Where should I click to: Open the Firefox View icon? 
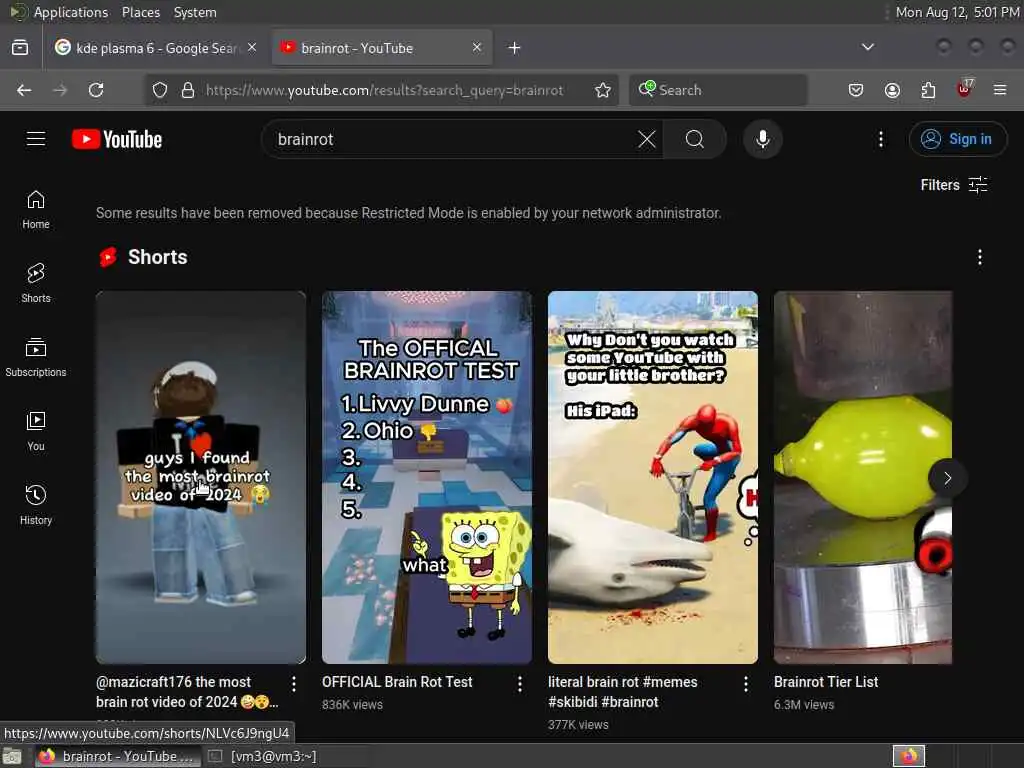click(x=20, y=48)
